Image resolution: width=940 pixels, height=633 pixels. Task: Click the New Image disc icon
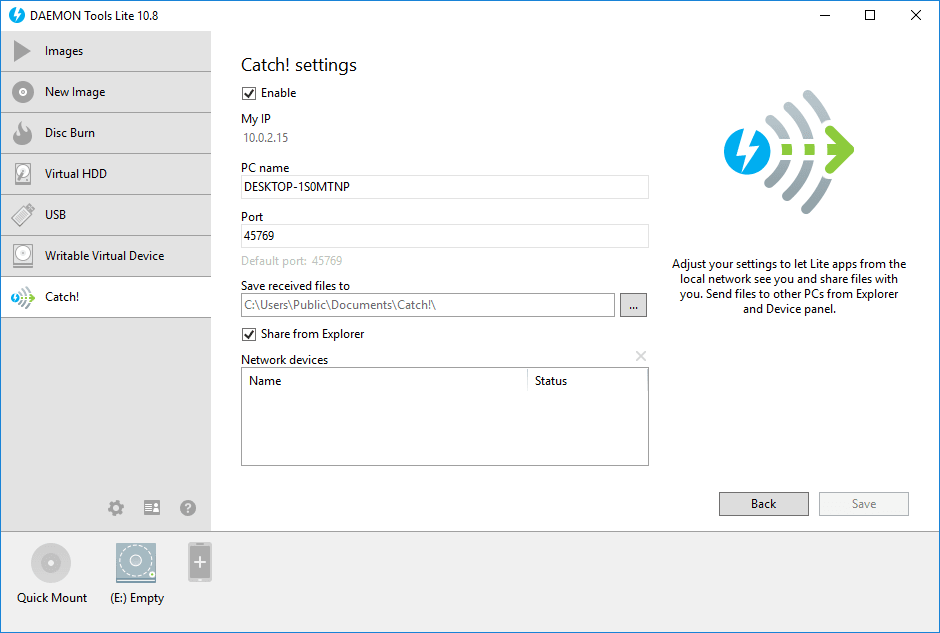click(x=23, y=92)
